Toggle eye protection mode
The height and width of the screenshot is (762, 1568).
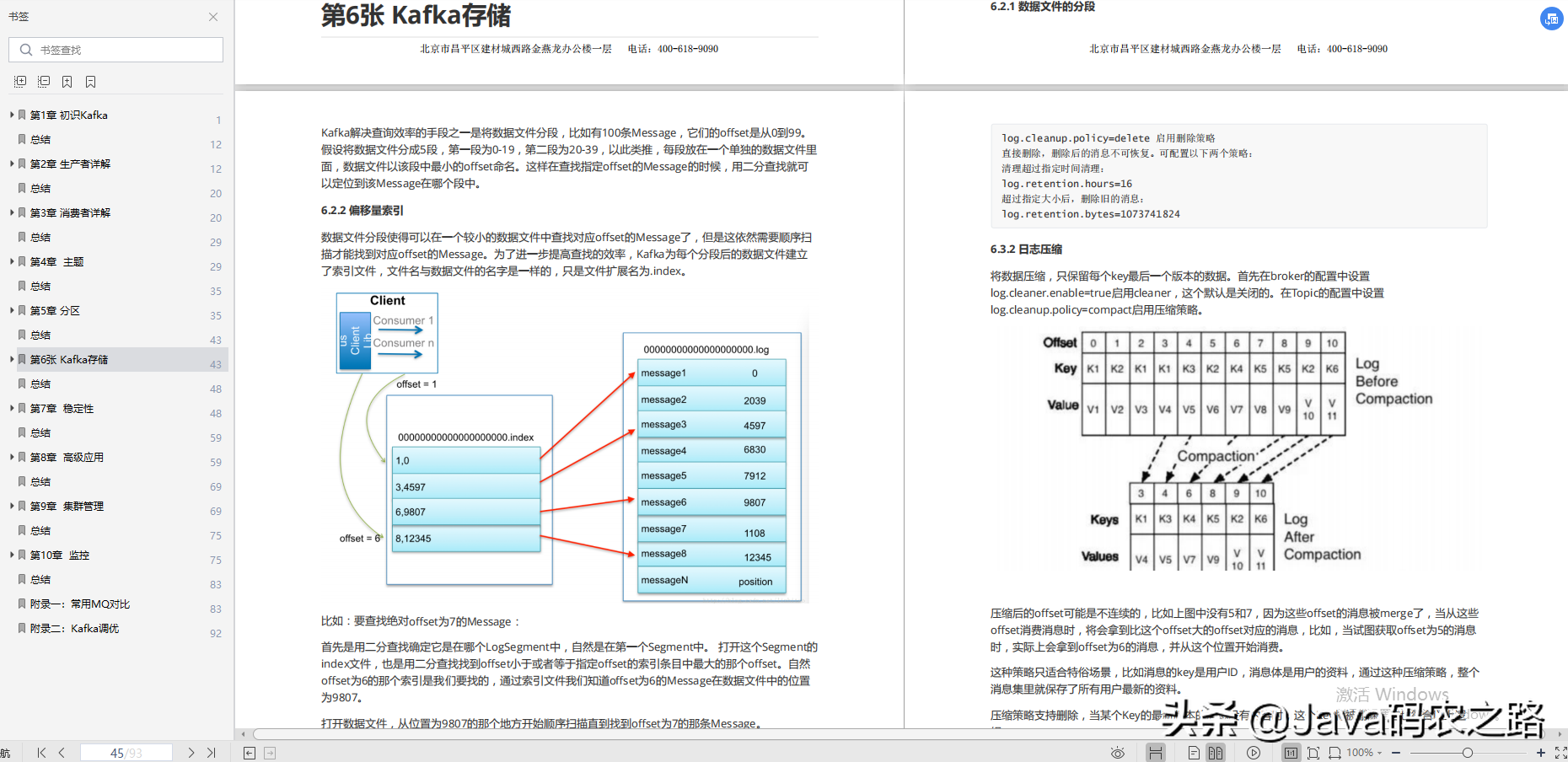[x=1118, y=753]
